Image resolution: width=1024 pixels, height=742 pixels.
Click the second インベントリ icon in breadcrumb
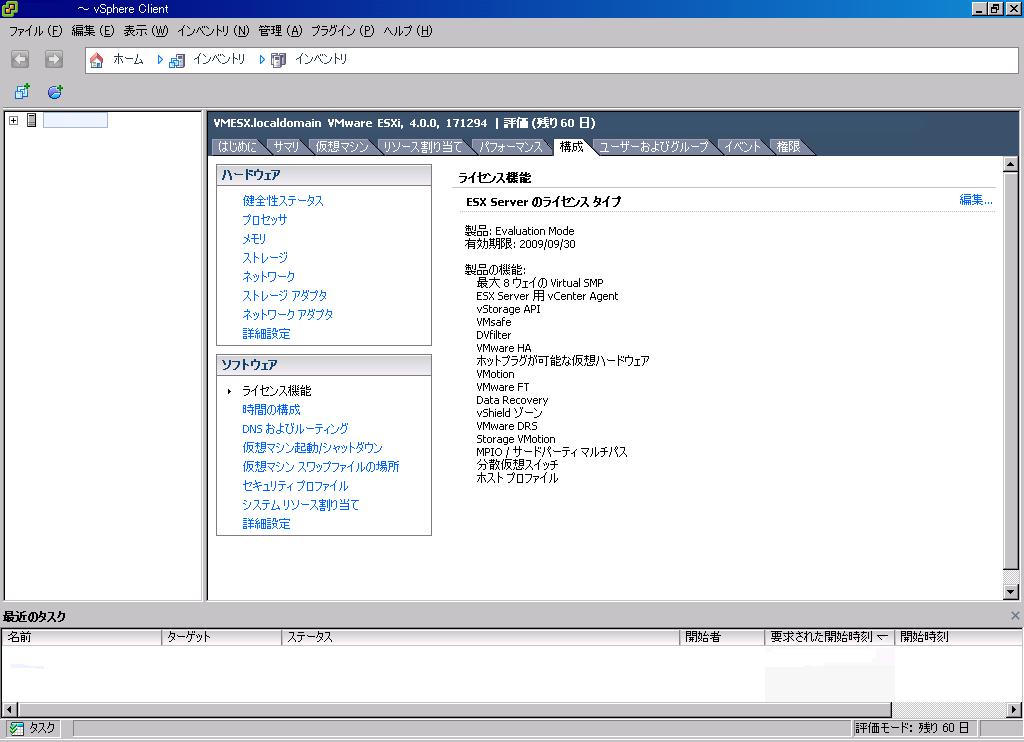(278, 61)
